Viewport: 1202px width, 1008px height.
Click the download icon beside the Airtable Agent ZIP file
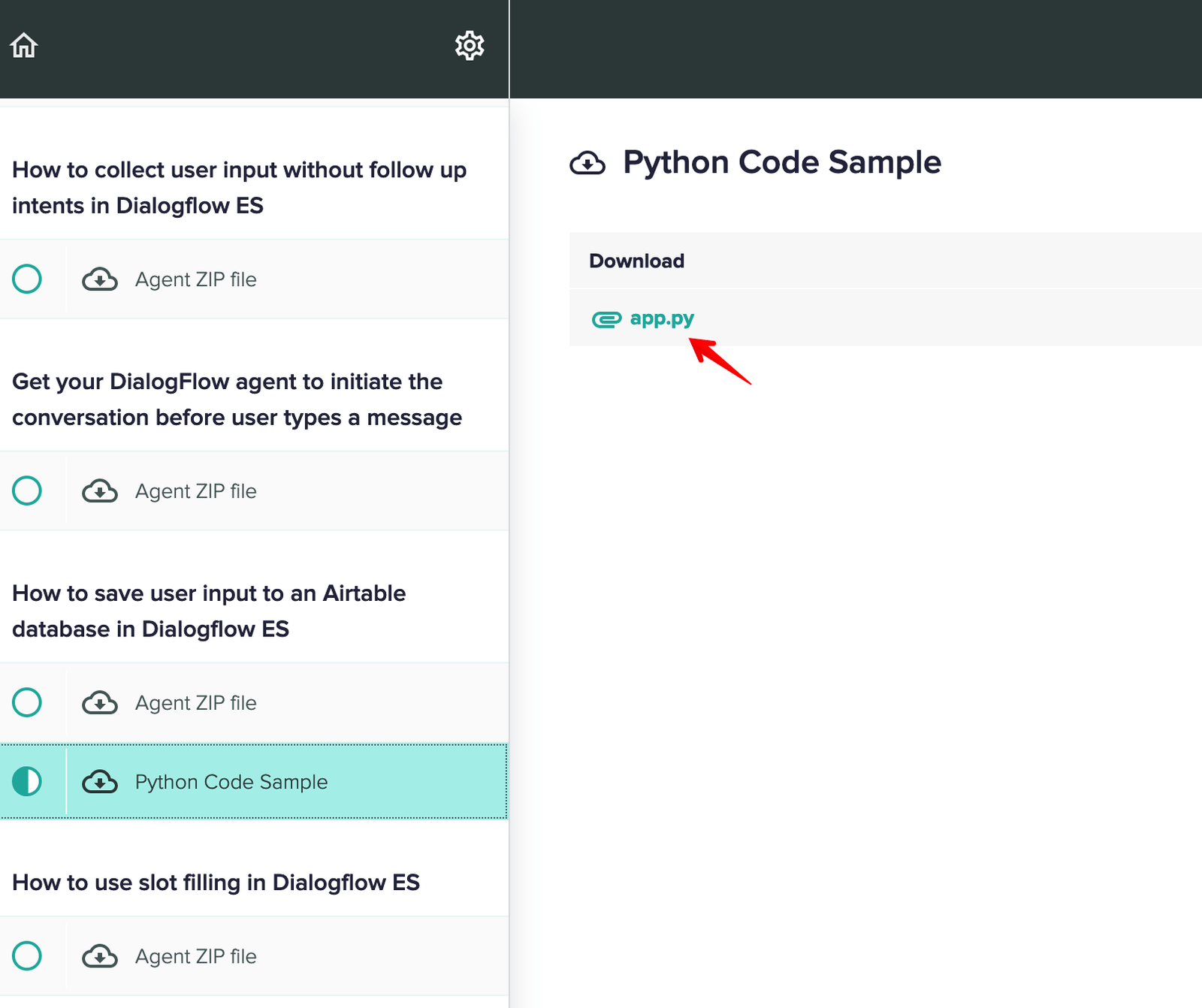point(100,702)
